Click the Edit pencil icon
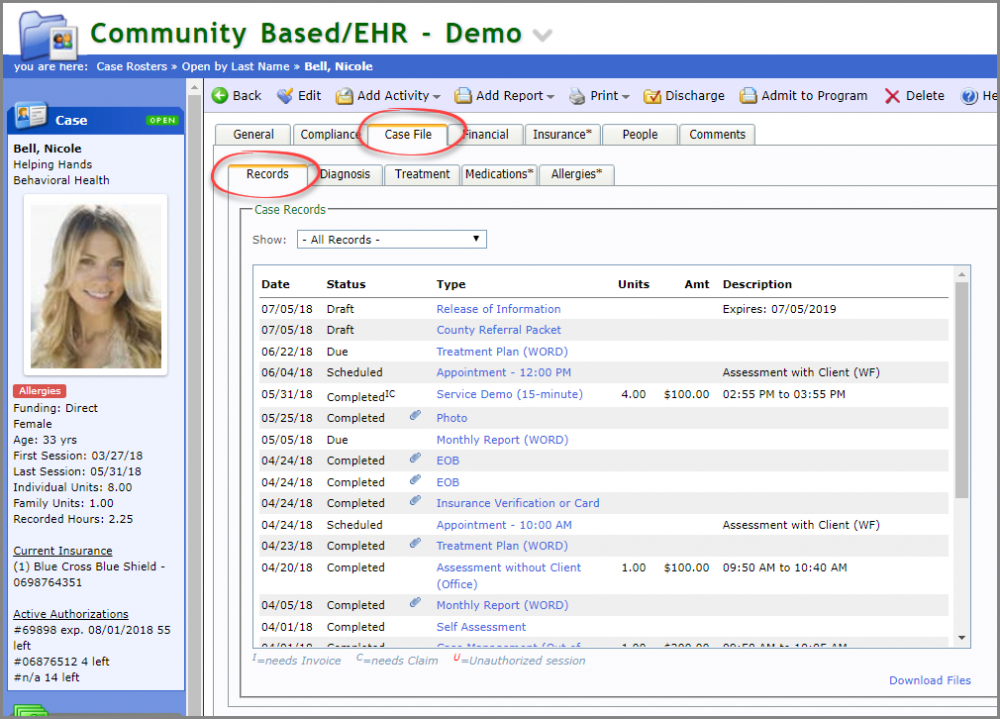This screenshot has height=719, width=1000. pos(285,96)
